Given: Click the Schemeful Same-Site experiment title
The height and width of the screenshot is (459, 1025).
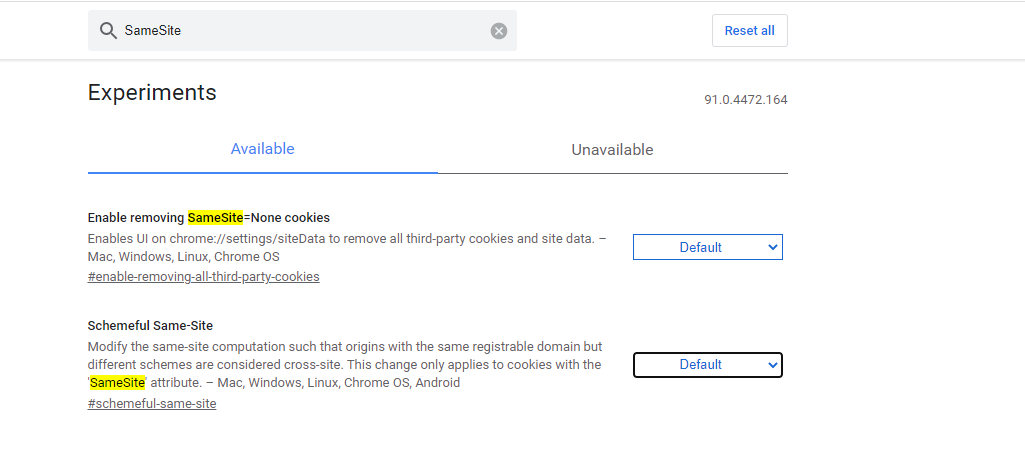Looking at the screenshot, I should (x=150, y=326).
